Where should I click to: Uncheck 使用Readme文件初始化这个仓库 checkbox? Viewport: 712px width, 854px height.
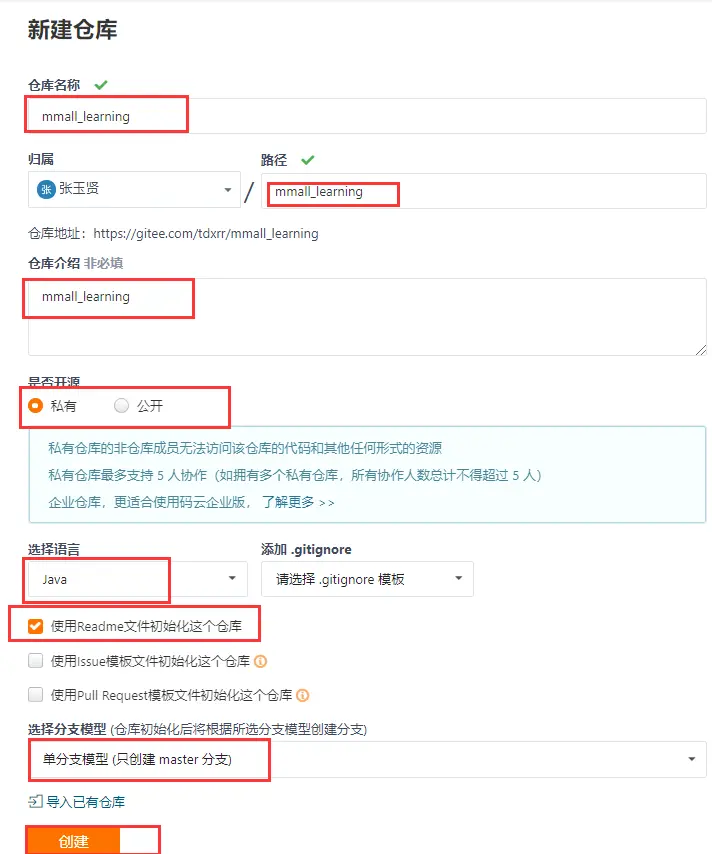(35, 626)
